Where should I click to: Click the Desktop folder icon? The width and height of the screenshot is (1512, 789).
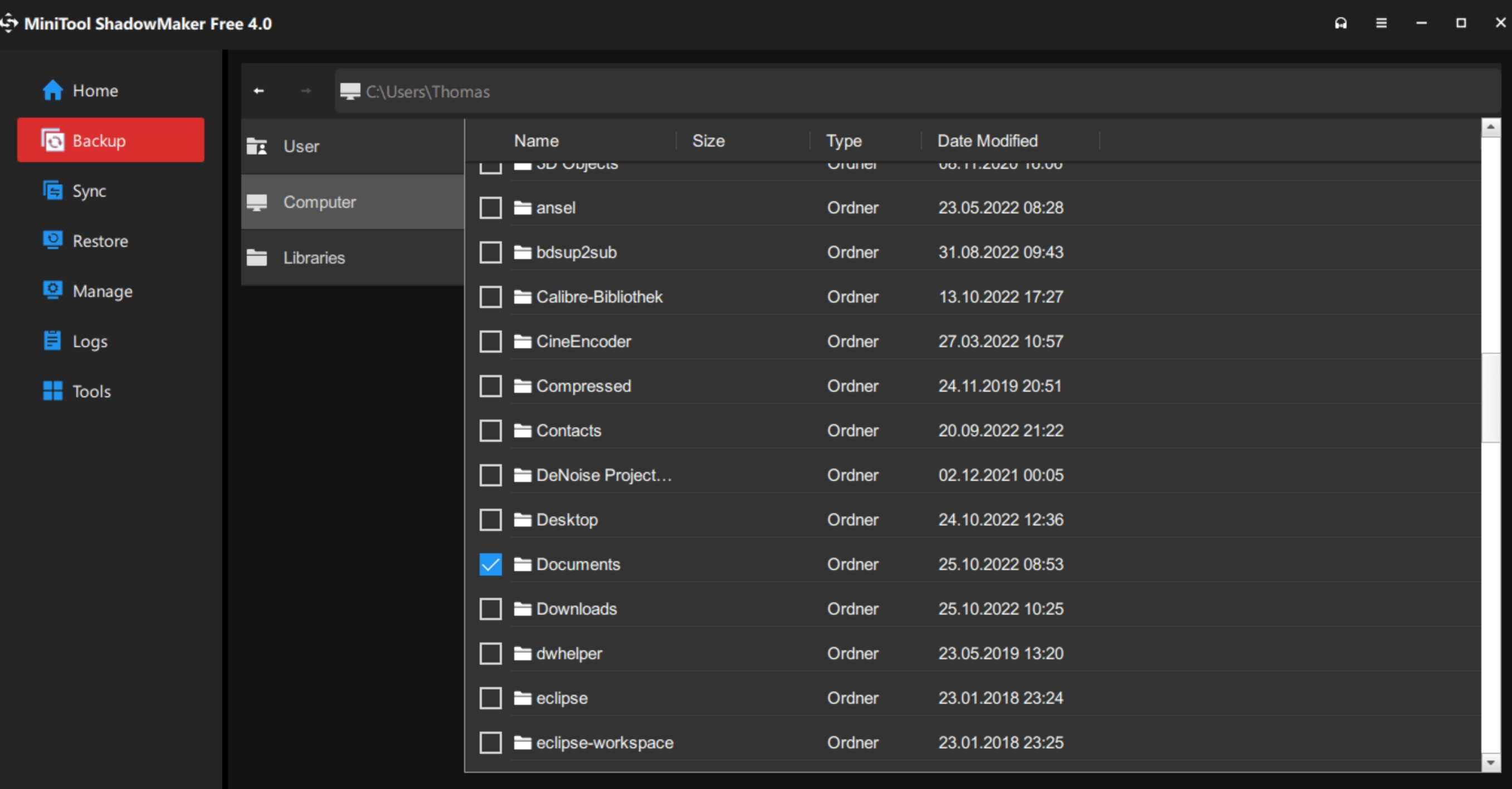(523, 520)
